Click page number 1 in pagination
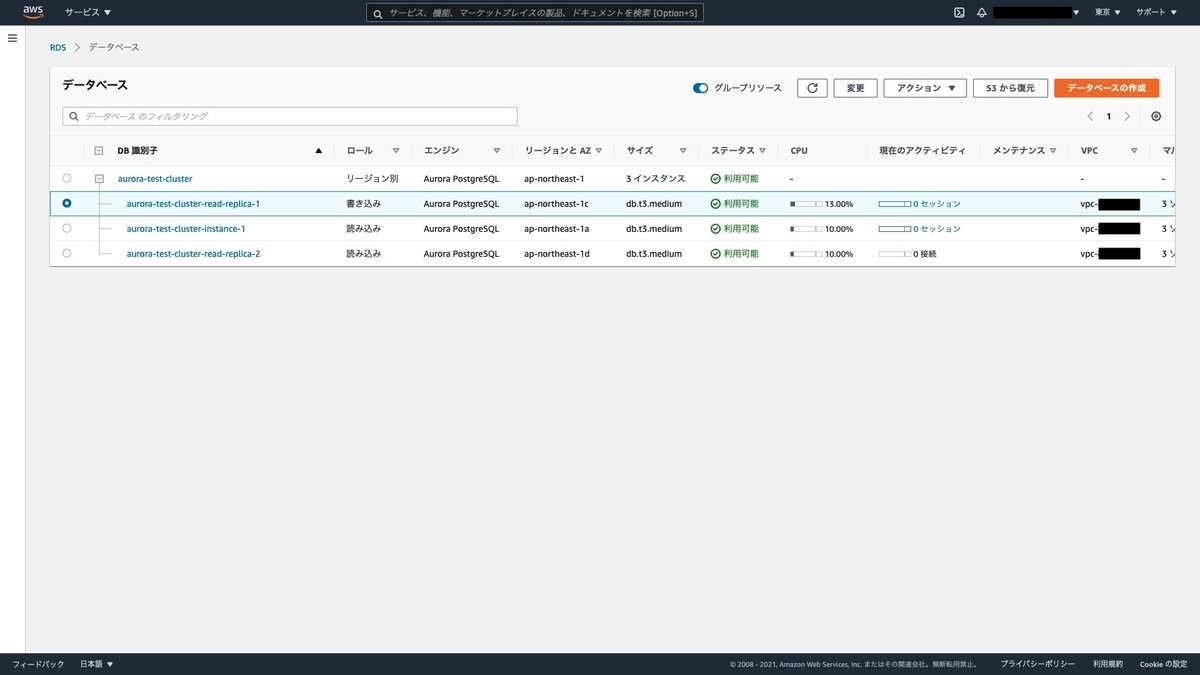 [1108, 116]
